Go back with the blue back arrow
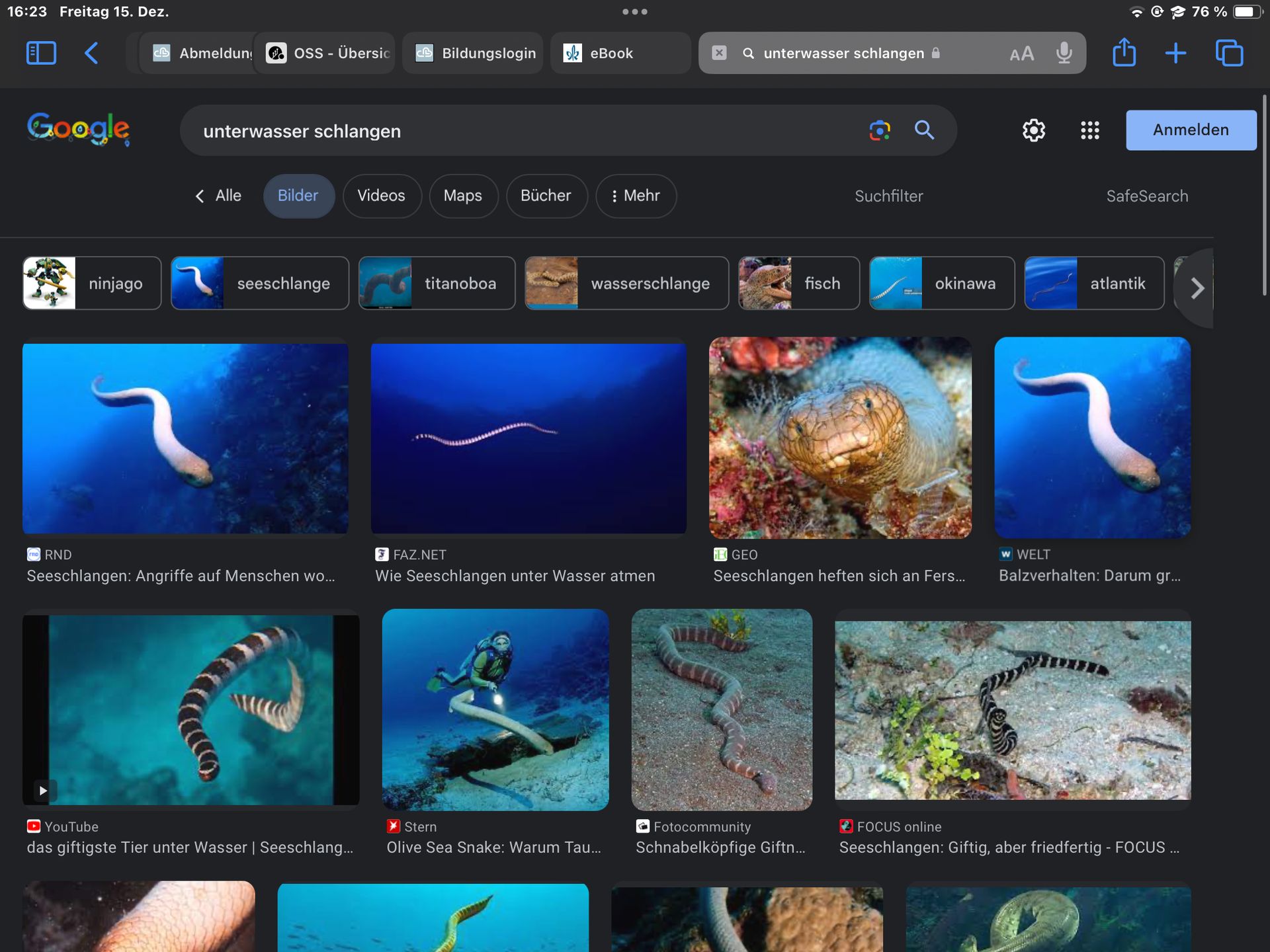The width and height of the screenshot is (1270, 952). [92, 53]
